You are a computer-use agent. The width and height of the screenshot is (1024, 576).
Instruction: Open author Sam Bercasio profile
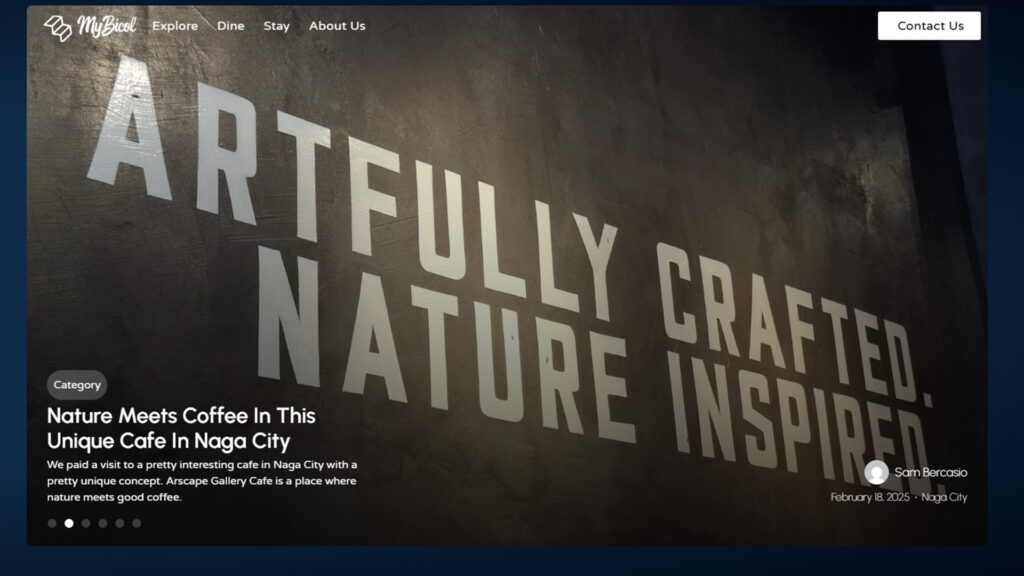[x=931, y=472]
